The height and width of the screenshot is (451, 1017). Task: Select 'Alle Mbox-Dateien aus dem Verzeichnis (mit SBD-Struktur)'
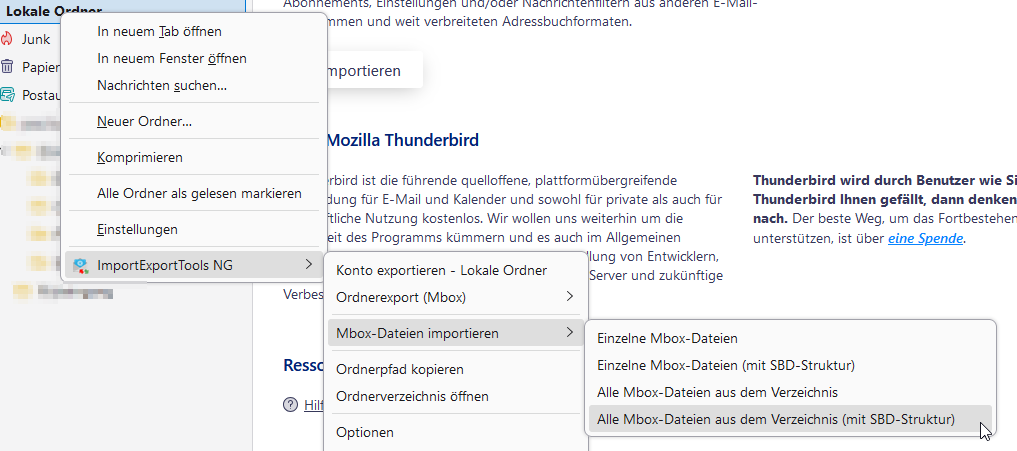coord(775,419)
